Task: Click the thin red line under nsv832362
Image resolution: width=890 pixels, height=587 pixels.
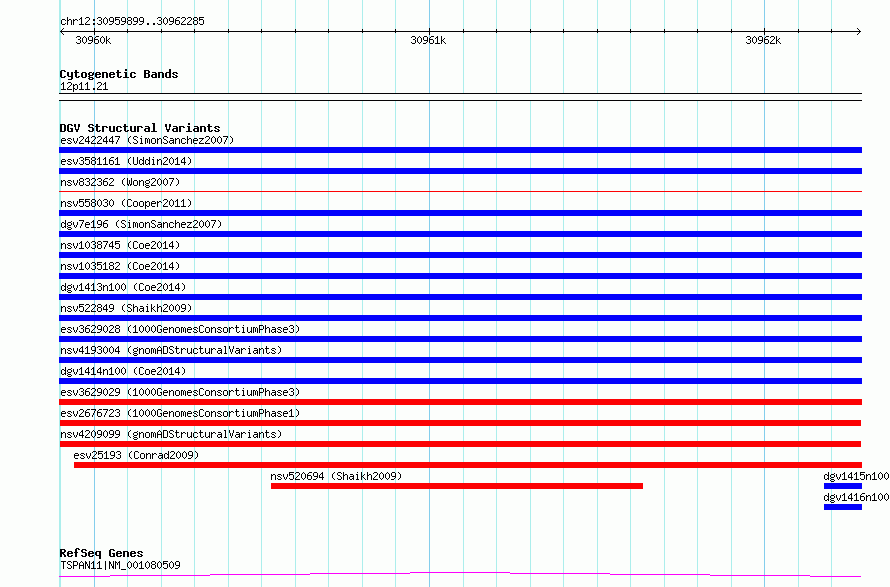Action: [x=460, y=192]
